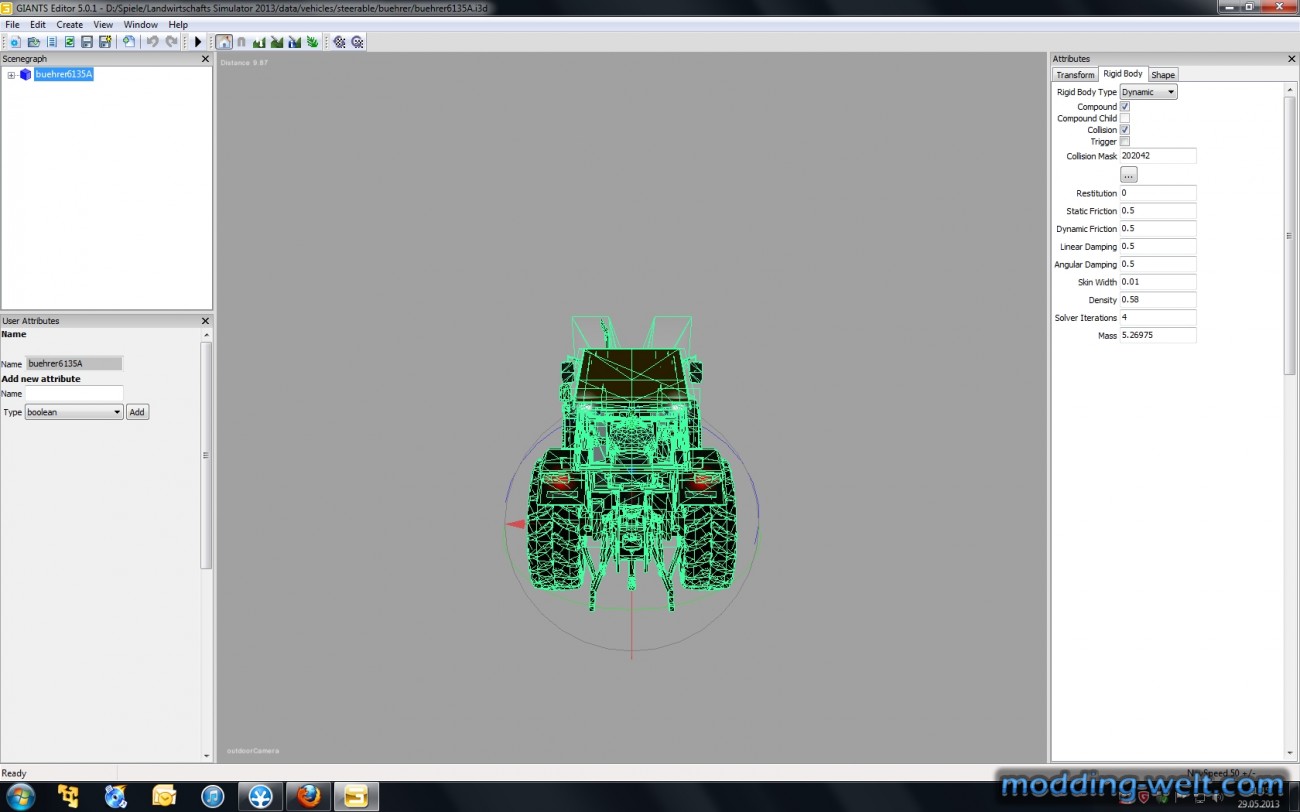Click the green reload file icon
This screenshot has width=1300, height=812.
[x=69, y=42]
